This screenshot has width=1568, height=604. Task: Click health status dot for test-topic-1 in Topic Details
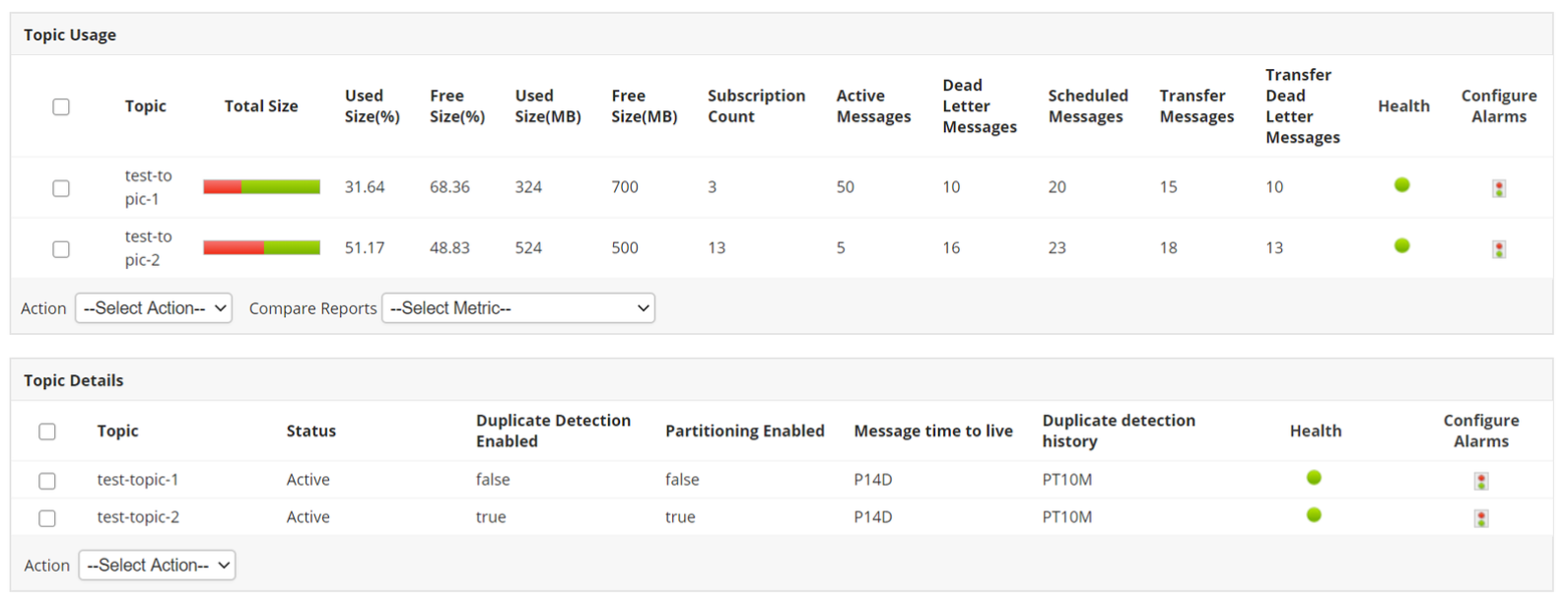click(1314, 478)
